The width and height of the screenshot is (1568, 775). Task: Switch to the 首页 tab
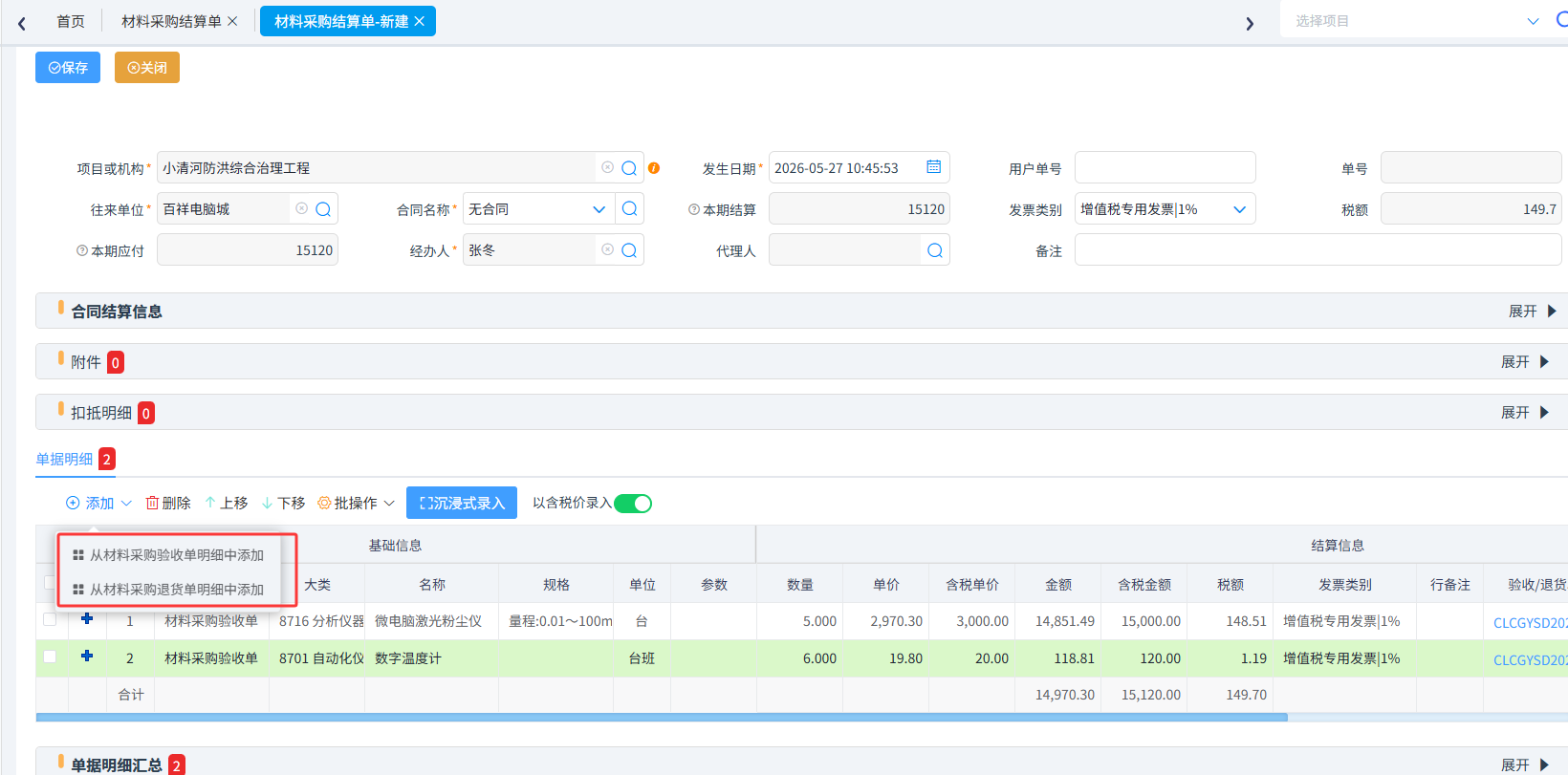[71, 21]
